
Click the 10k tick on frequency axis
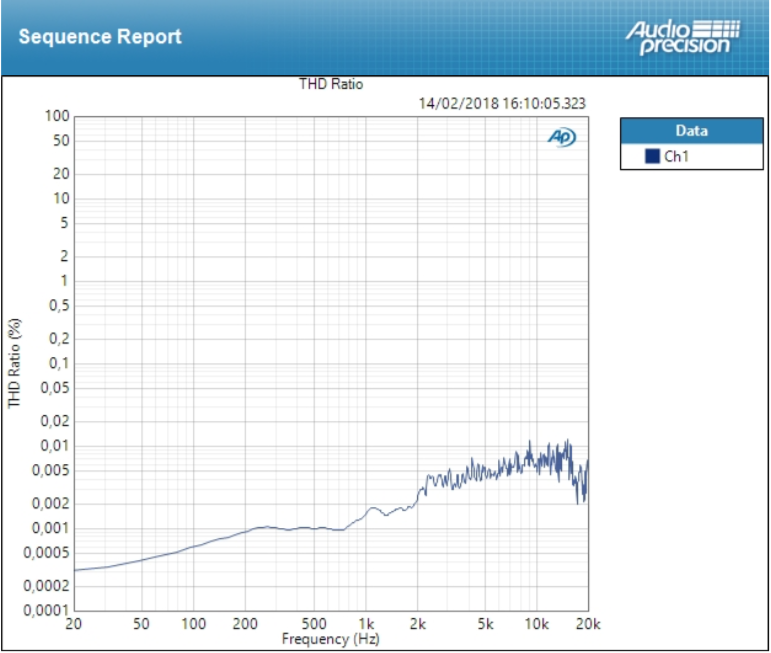[x=537, y=625]
